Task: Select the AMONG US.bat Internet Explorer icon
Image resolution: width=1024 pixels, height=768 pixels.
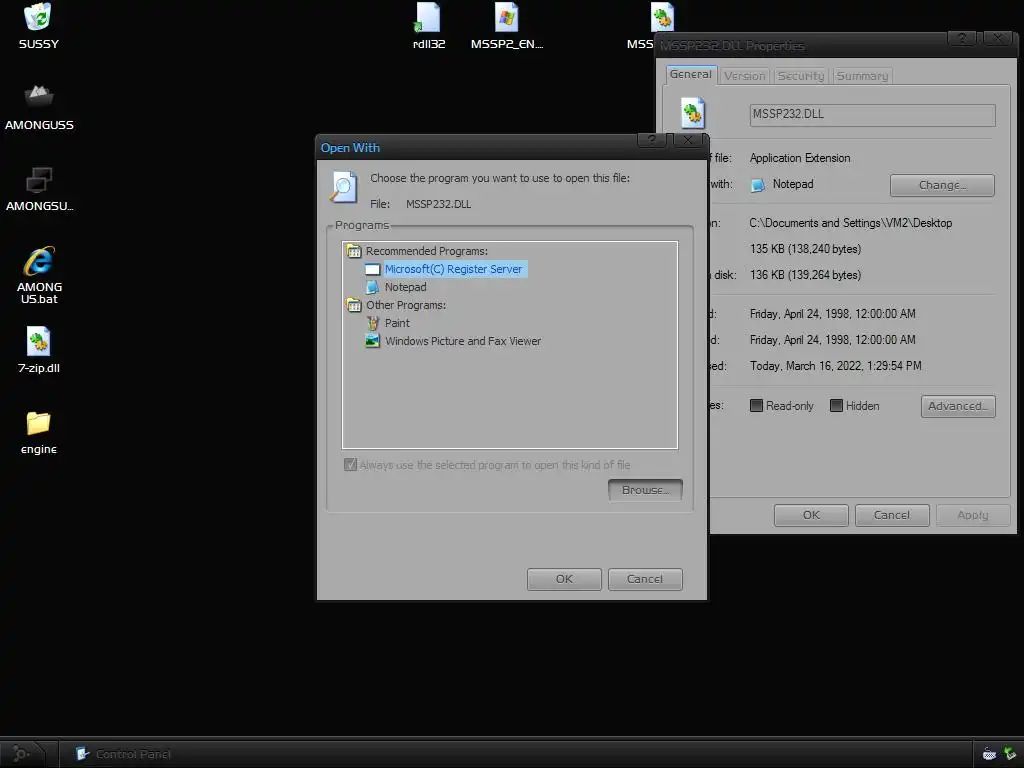Action: [39, 261]
